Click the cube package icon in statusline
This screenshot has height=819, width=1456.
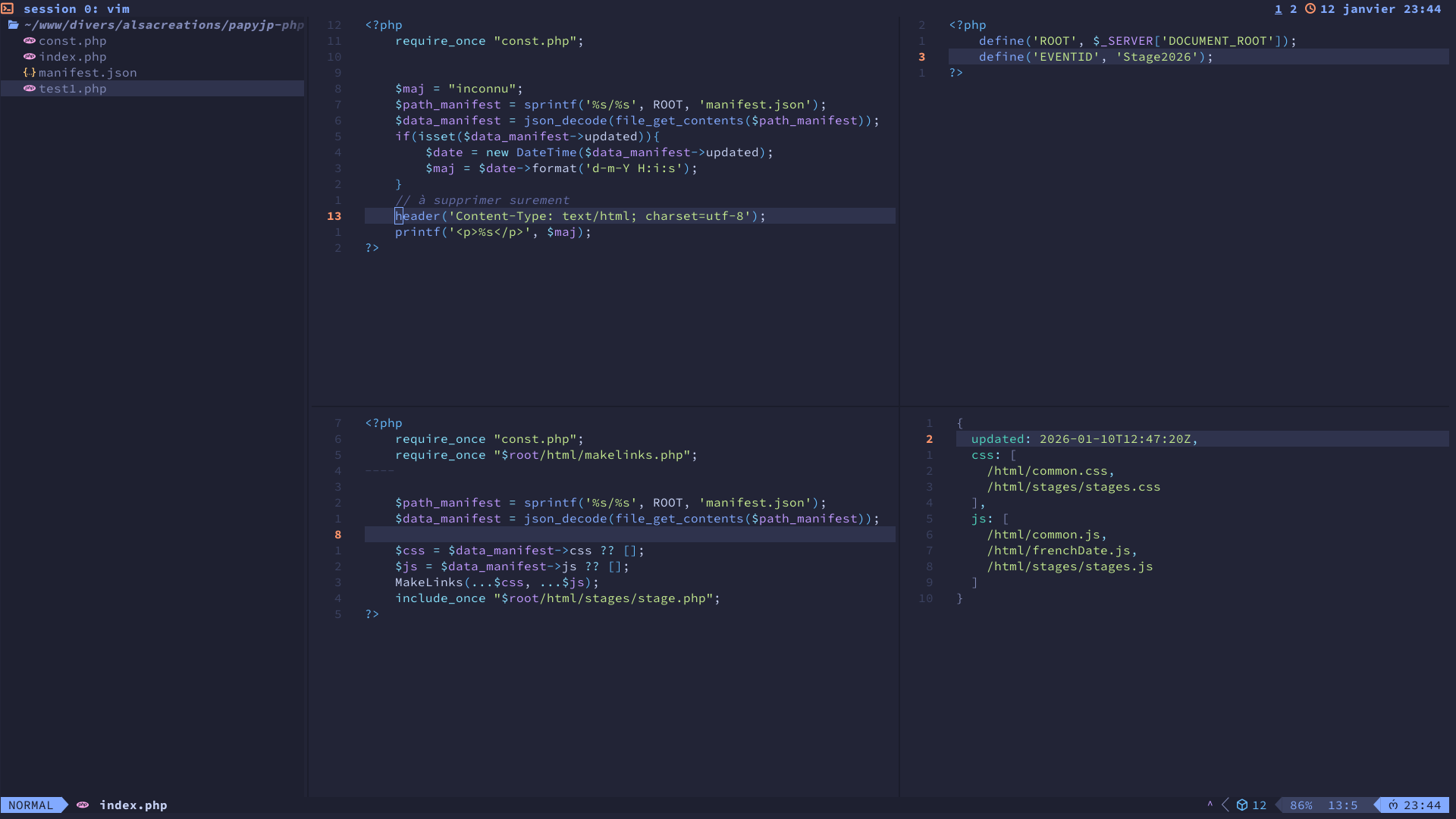pos(1242,805)
